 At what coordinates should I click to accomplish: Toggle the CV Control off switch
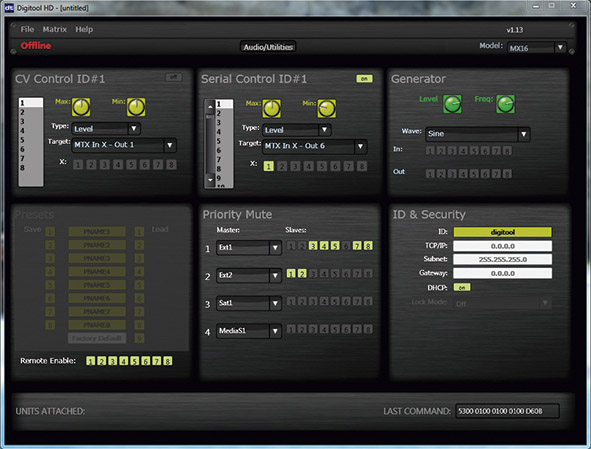[x=174, y=77]
